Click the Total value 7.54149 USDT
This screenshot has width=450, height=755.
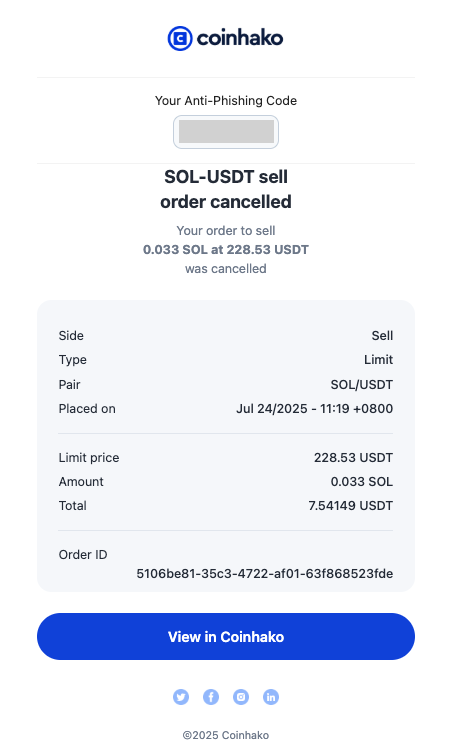pos(351,506)
